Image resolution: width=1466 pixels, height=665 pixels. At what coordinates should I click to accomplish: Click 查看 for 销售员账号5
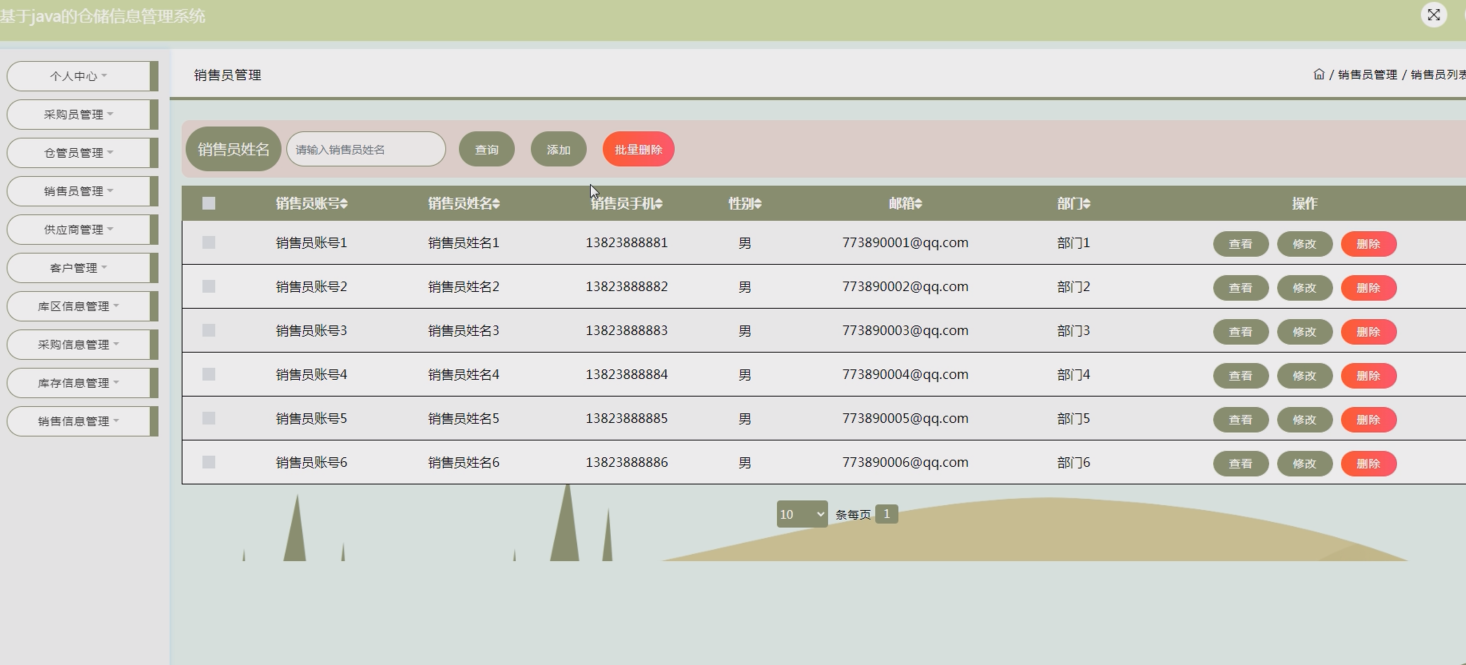pyautogui.click(x=1241, y=420)
